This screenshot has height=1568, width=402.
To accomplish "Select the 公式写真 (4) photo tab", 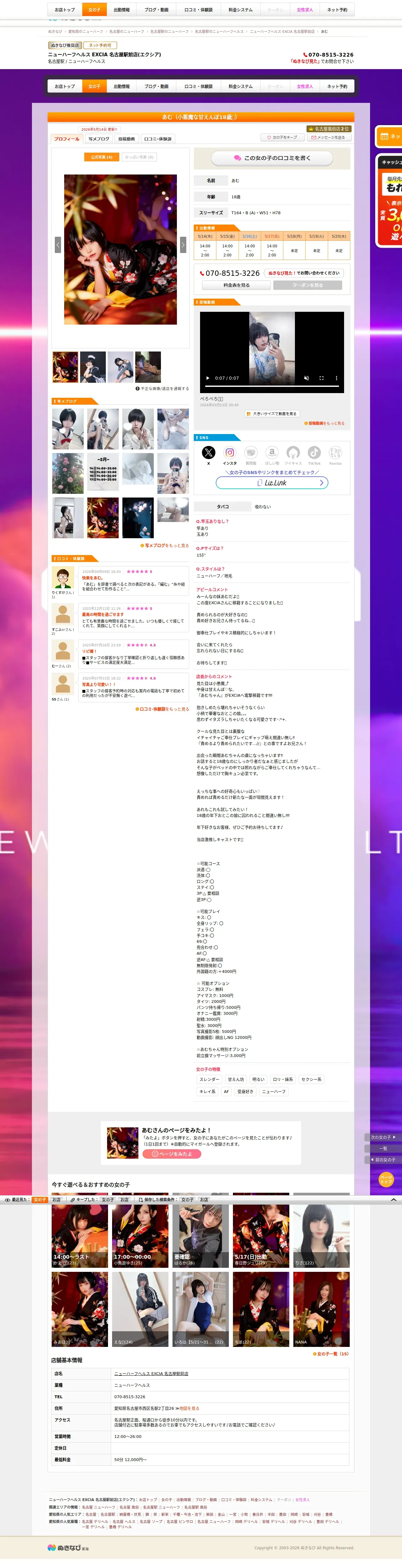I will click(102, 157).
